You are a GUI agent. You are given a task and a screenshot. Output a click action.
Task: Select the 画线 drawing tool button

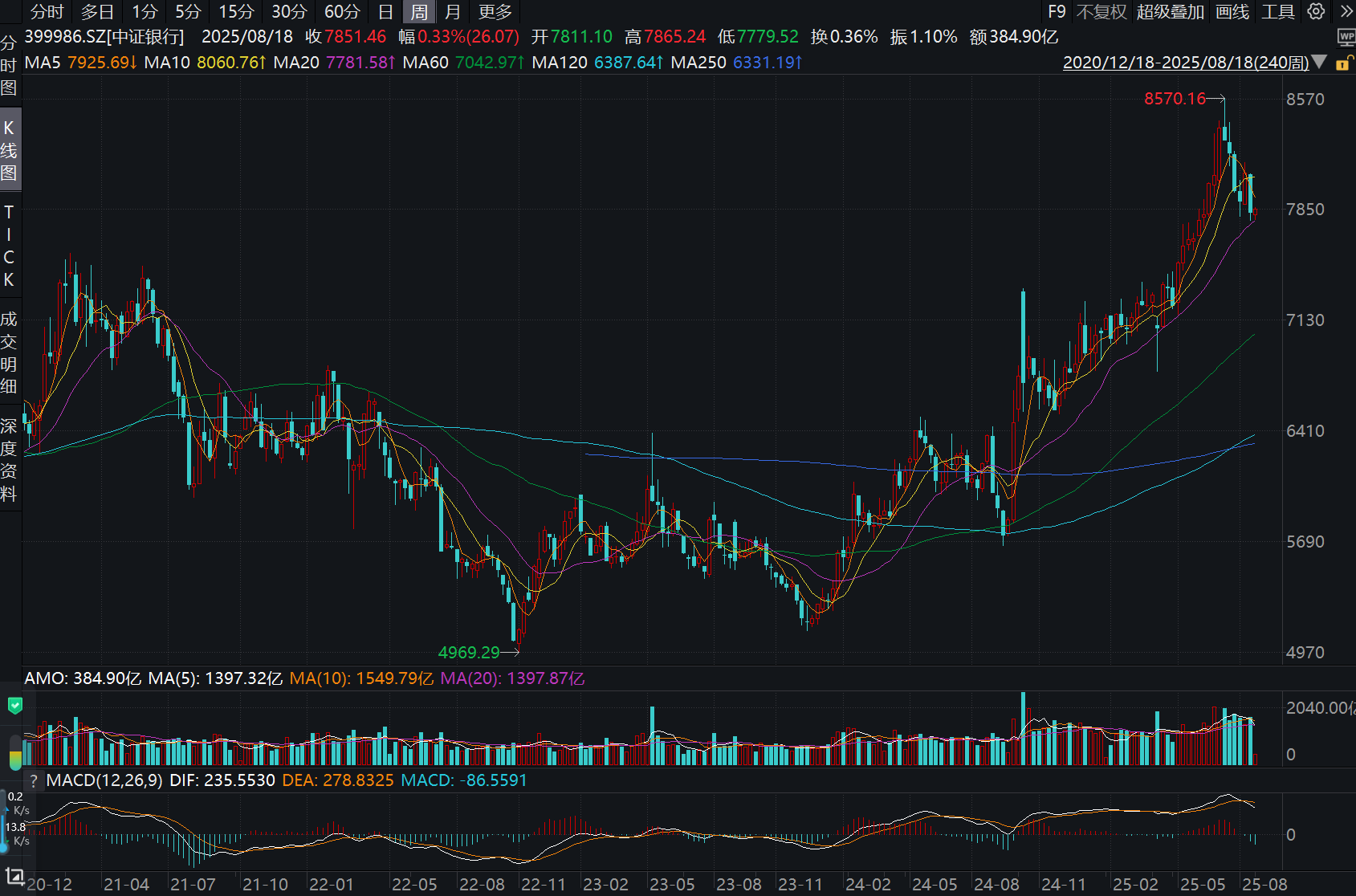1232,12
